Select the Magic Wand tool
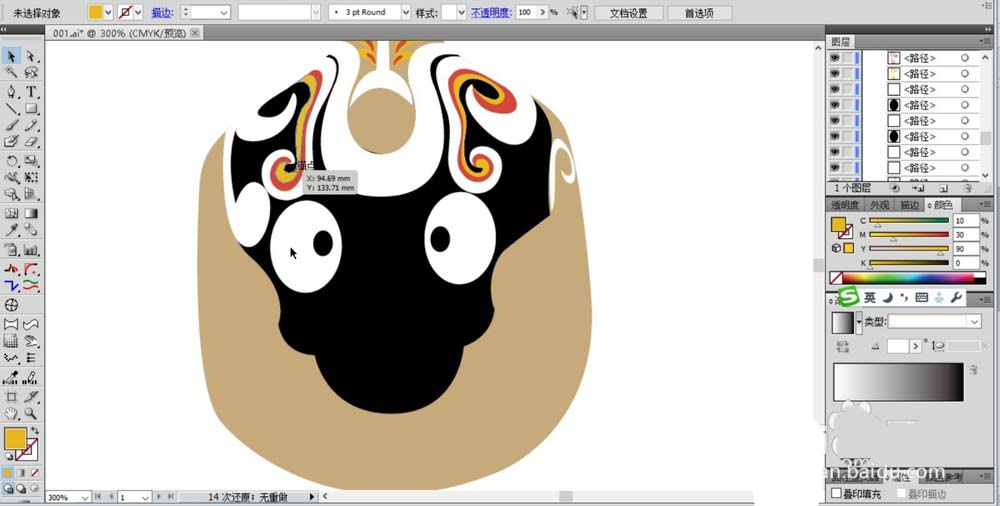The image size is (1000, 506). coord(11,73)
